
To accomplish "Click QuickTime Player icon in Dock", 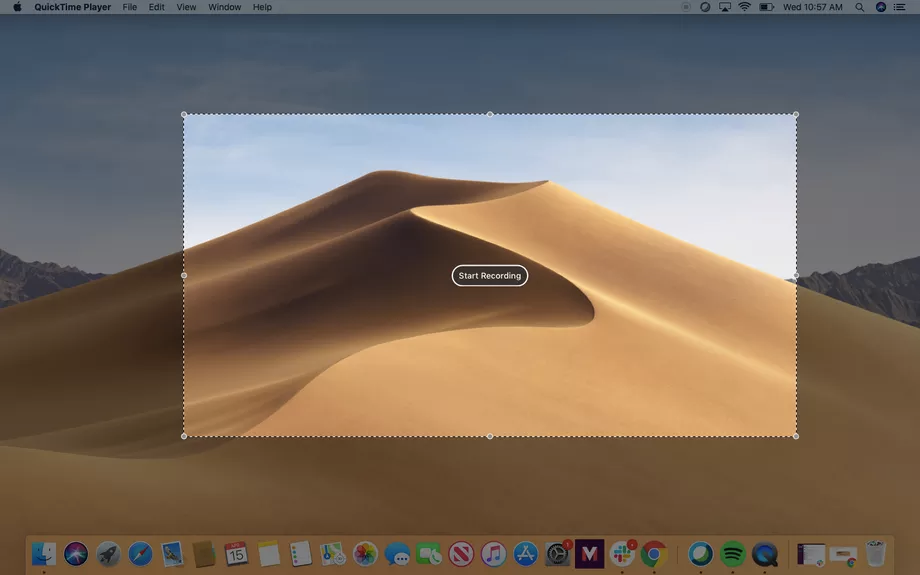I will (x=765, y=554).
